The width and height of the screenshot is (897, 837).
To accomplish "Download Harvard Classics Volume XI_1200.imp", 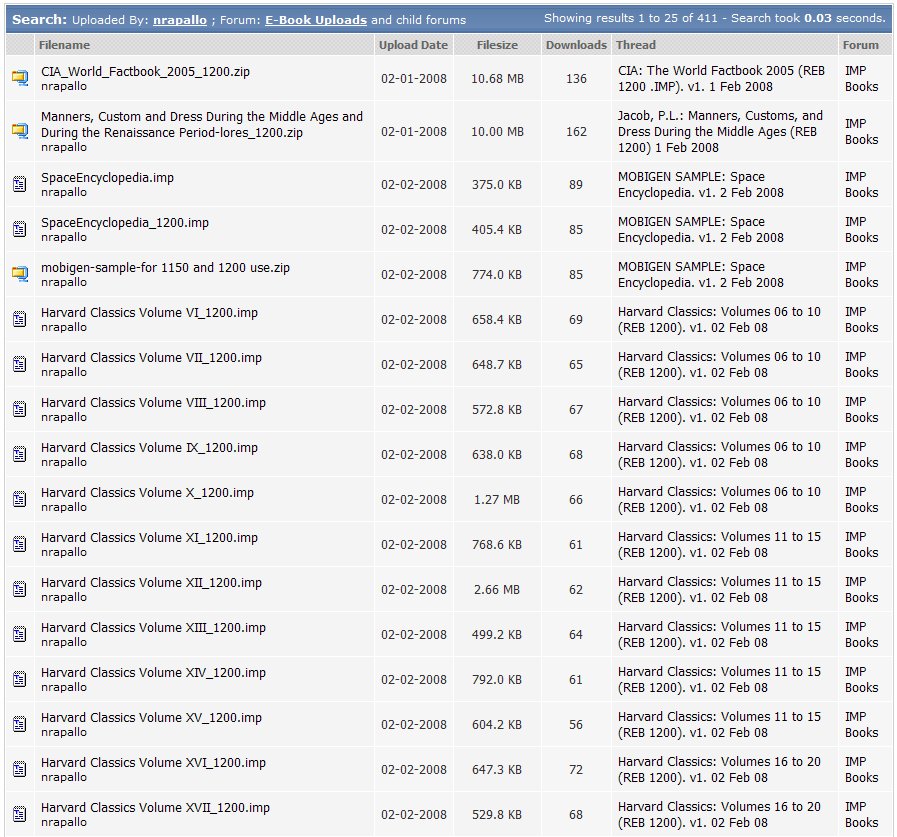I will 149,538.
